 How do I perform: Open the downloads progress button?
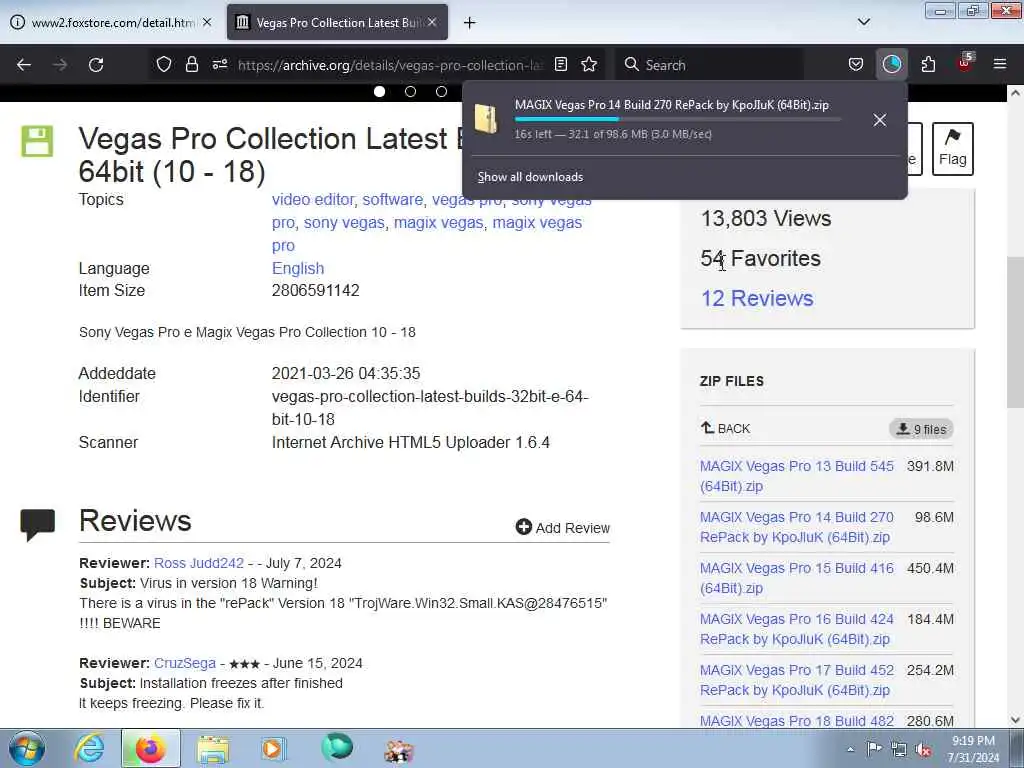[891, 64]
